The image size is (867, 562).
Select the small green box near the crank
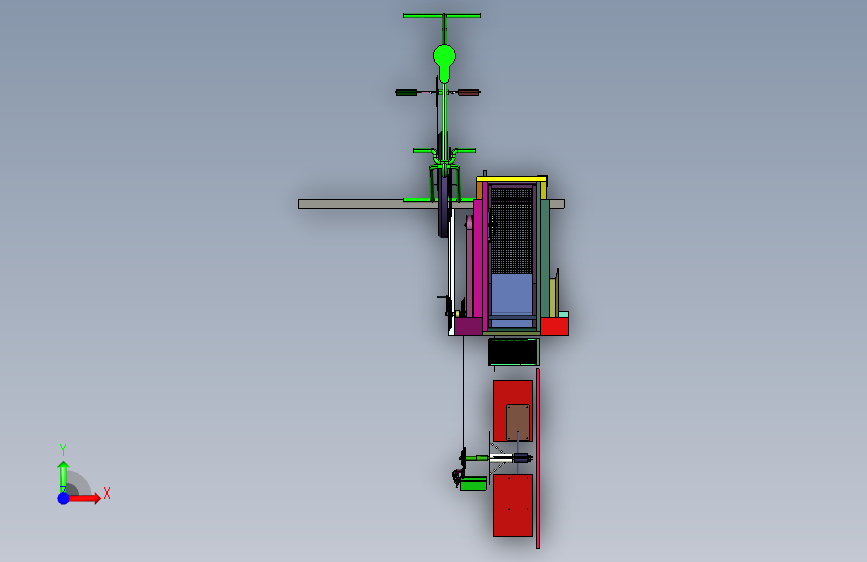pos(473,485)
